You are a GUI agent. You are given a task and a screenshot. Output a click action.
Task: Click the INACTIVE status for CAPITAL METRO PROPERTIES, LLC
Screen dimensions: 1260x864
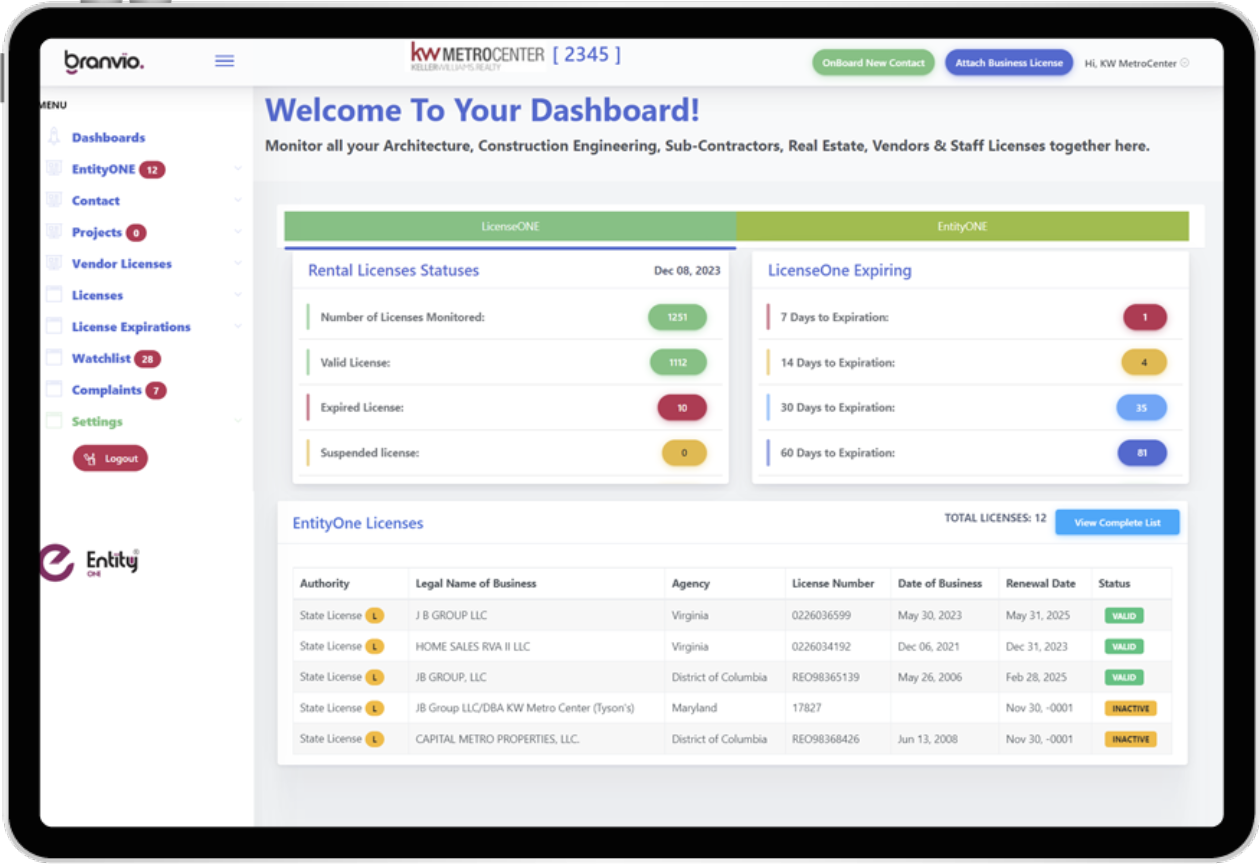[x=1131, y=739]
